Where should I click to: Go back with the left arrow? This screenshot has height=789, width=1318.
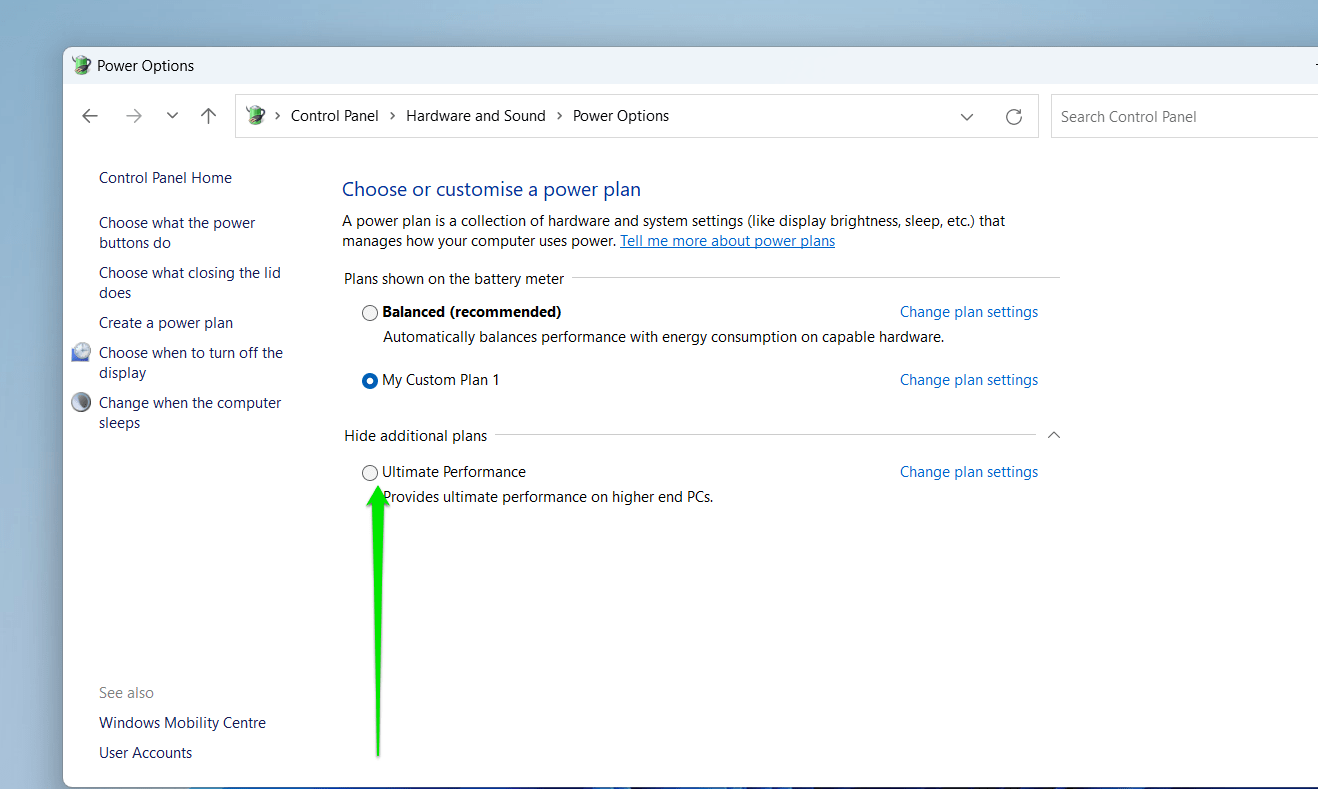pos(90,116)
